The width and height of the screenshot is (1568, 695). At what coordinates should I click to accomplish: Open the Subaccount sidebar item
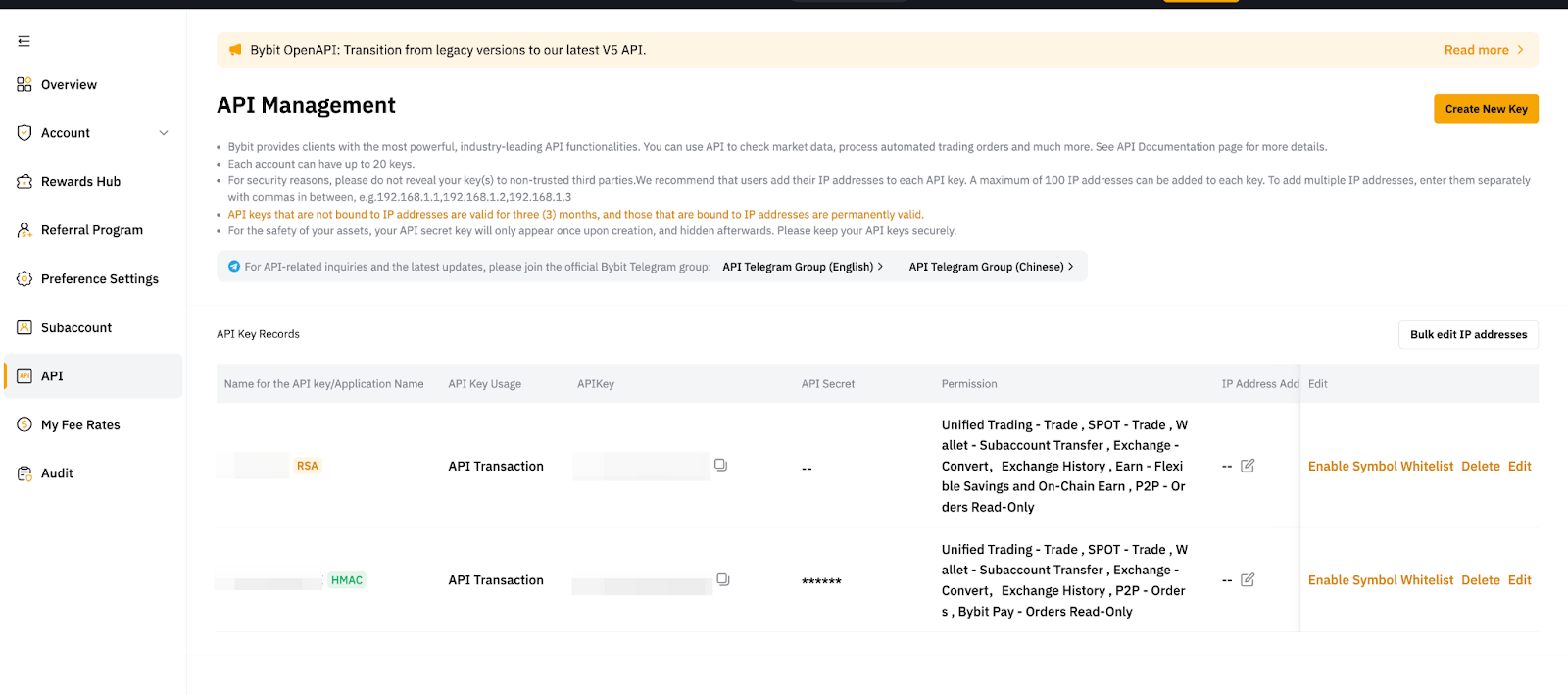pyautogui.click(x=75, y=328)
